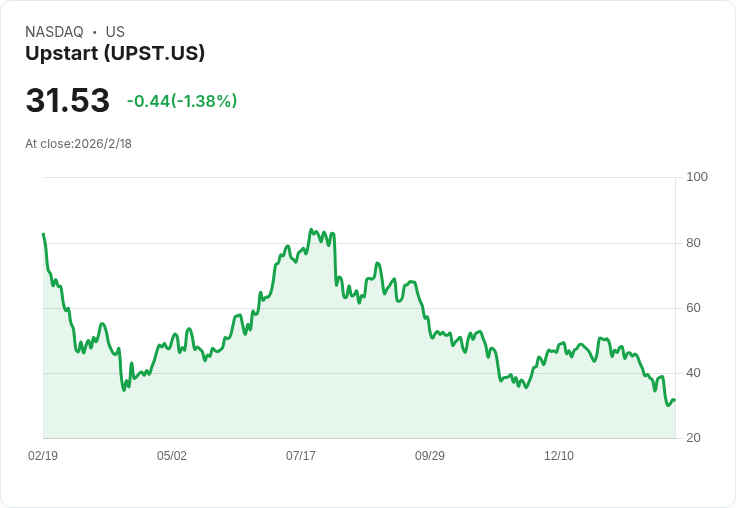Select the 02/19 date on x-axis

pos(43,456)
